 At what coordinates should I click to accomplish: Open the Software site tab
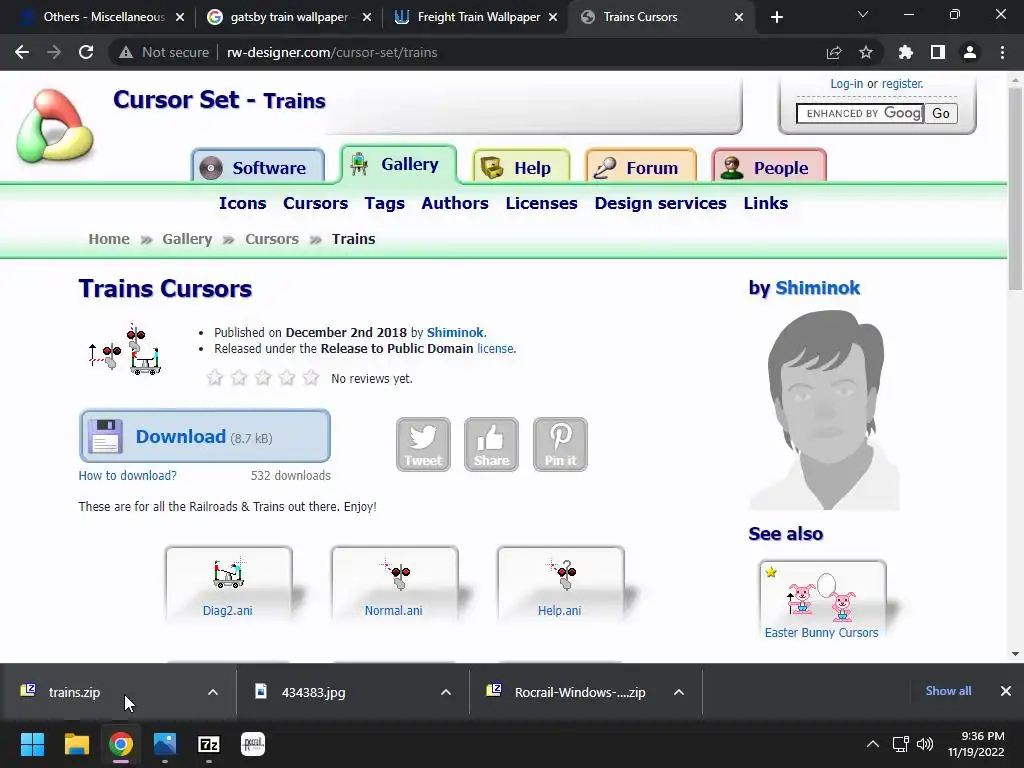[258, 167]
